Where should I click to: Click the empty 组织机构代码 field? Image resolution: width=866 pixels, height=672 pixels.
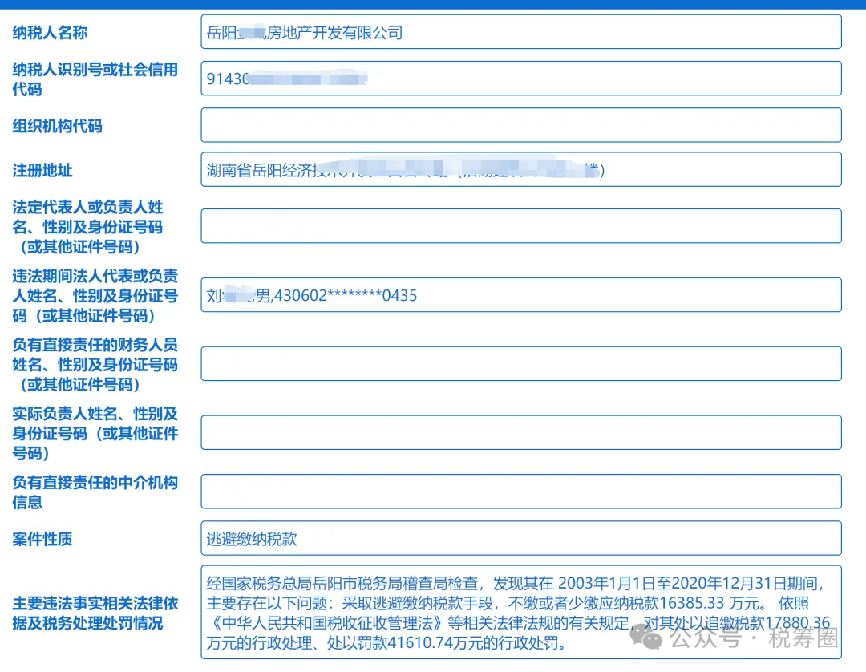(520, 124)
